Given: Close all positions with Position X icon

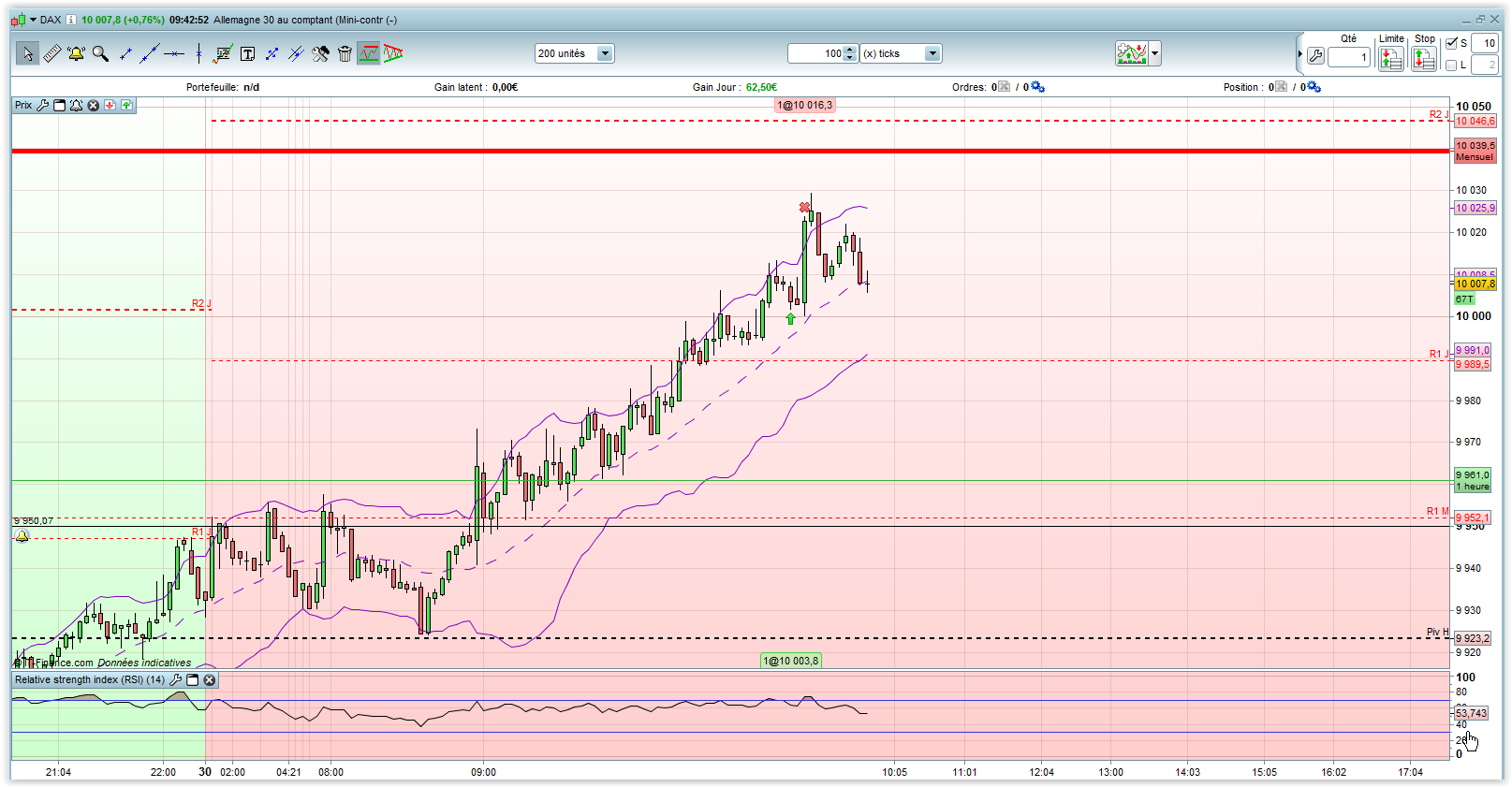Looking at the screenshot, I should (x=1282, y=87).
